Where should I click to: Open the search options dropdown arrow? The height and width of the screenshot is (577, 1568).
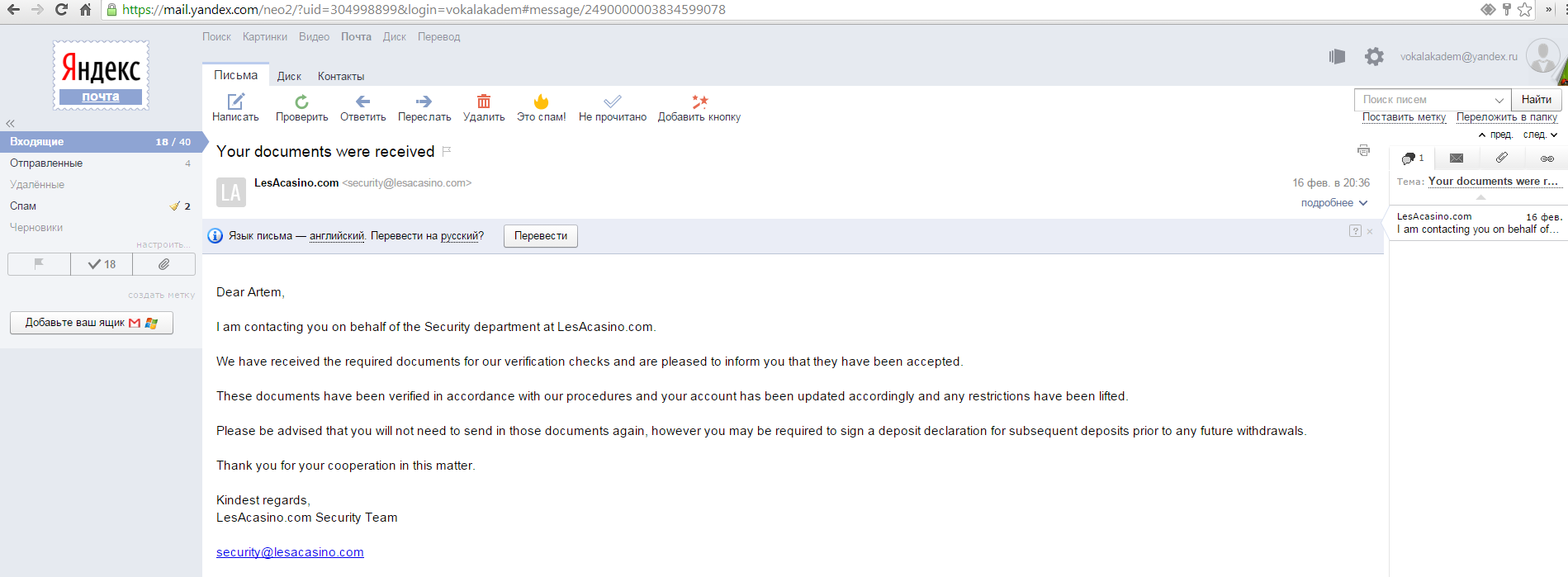[x=1499, y=100]
